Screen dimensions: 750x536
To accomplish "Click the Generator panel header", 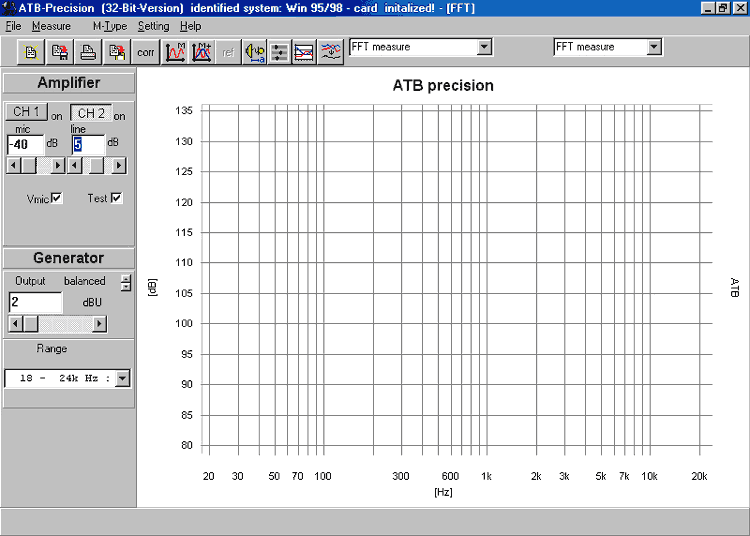I will tap(69, 258).
